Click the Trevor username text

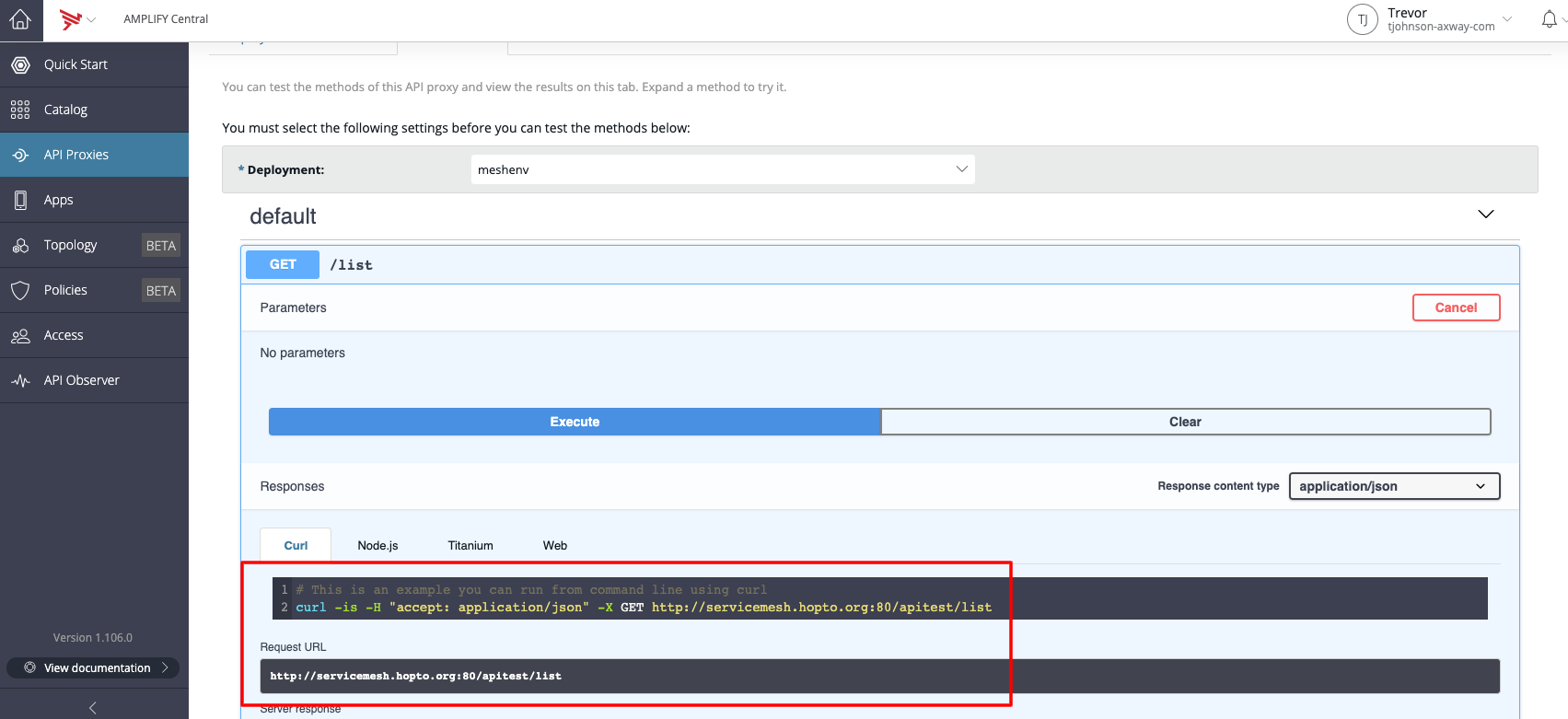pyautogui.click(x=1407, y=13)
